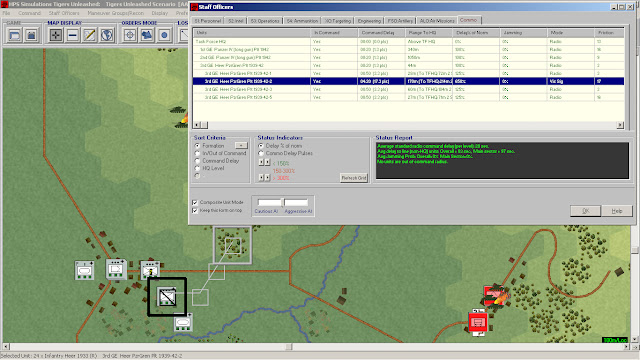
Task: Choose HQ Level sort option
Action: pos(197,168)
